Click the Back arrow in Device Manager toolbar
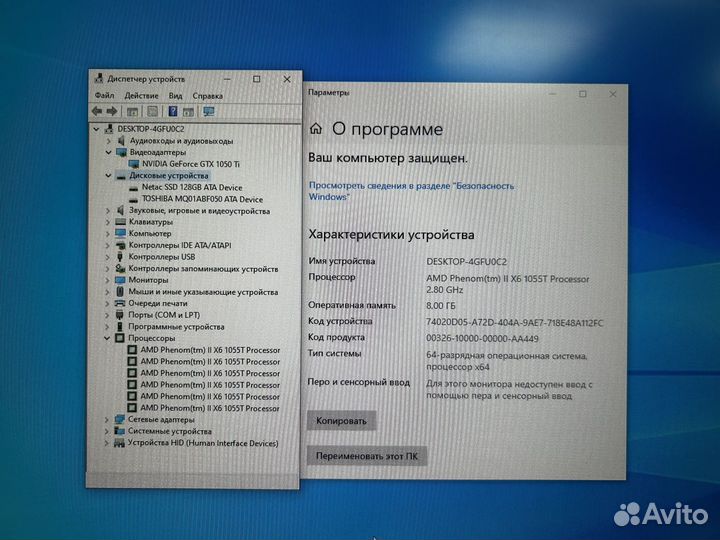 click(97, 111)
